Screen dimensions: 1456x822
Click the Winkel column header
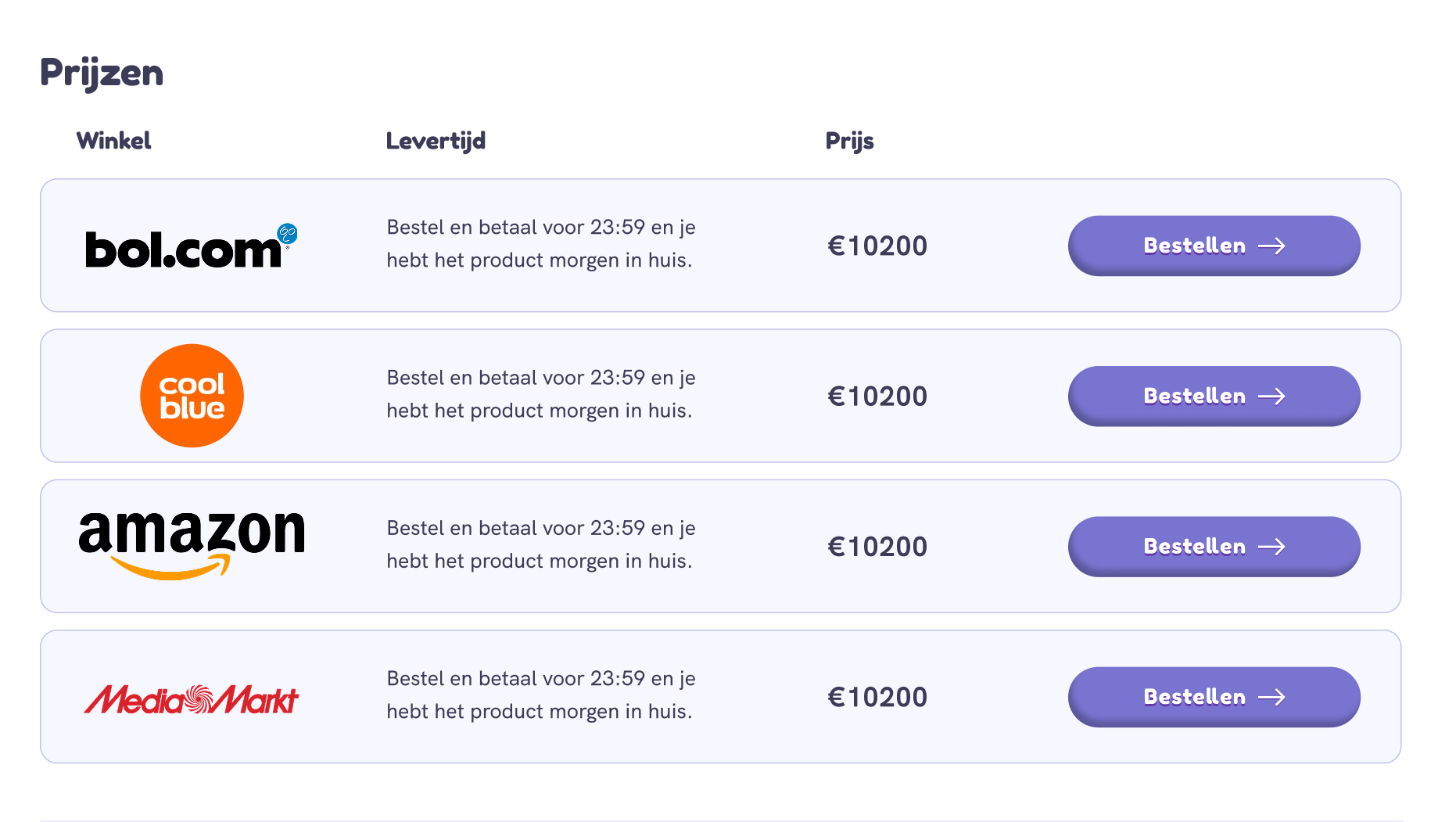click(113, 141)
